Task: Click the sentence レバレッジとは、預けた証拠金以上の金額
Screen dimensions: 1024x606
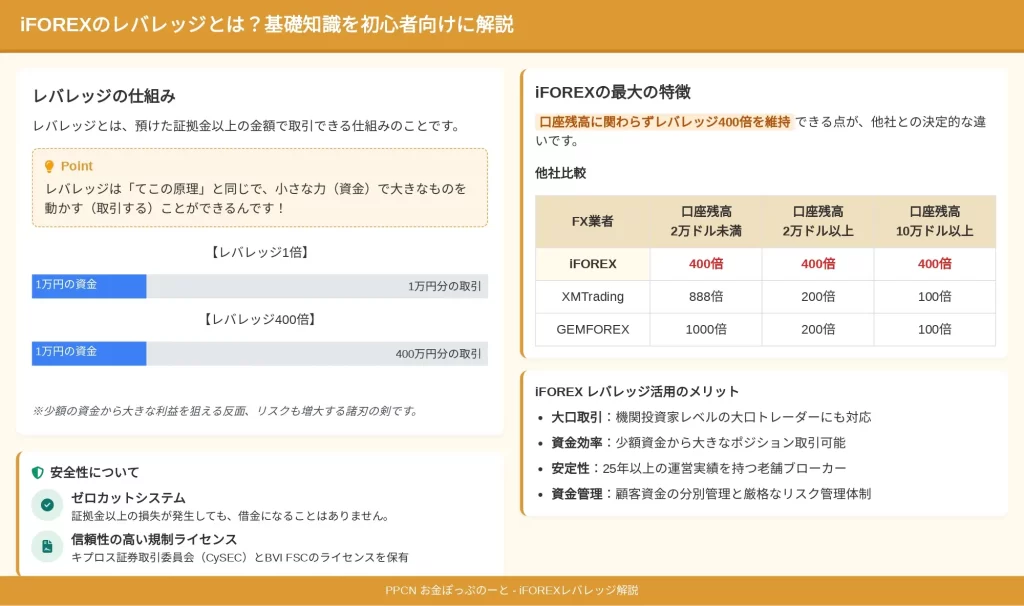Action: pos(248,126)
